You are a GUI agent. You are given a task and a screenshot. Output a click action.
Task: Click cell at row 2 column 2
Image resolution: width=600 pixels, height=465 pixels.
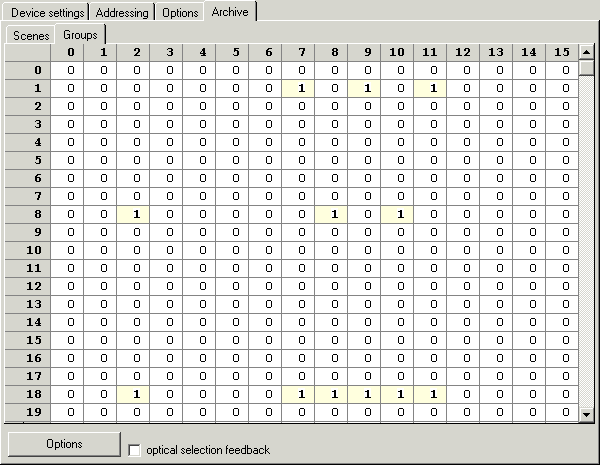click(133, 106)
